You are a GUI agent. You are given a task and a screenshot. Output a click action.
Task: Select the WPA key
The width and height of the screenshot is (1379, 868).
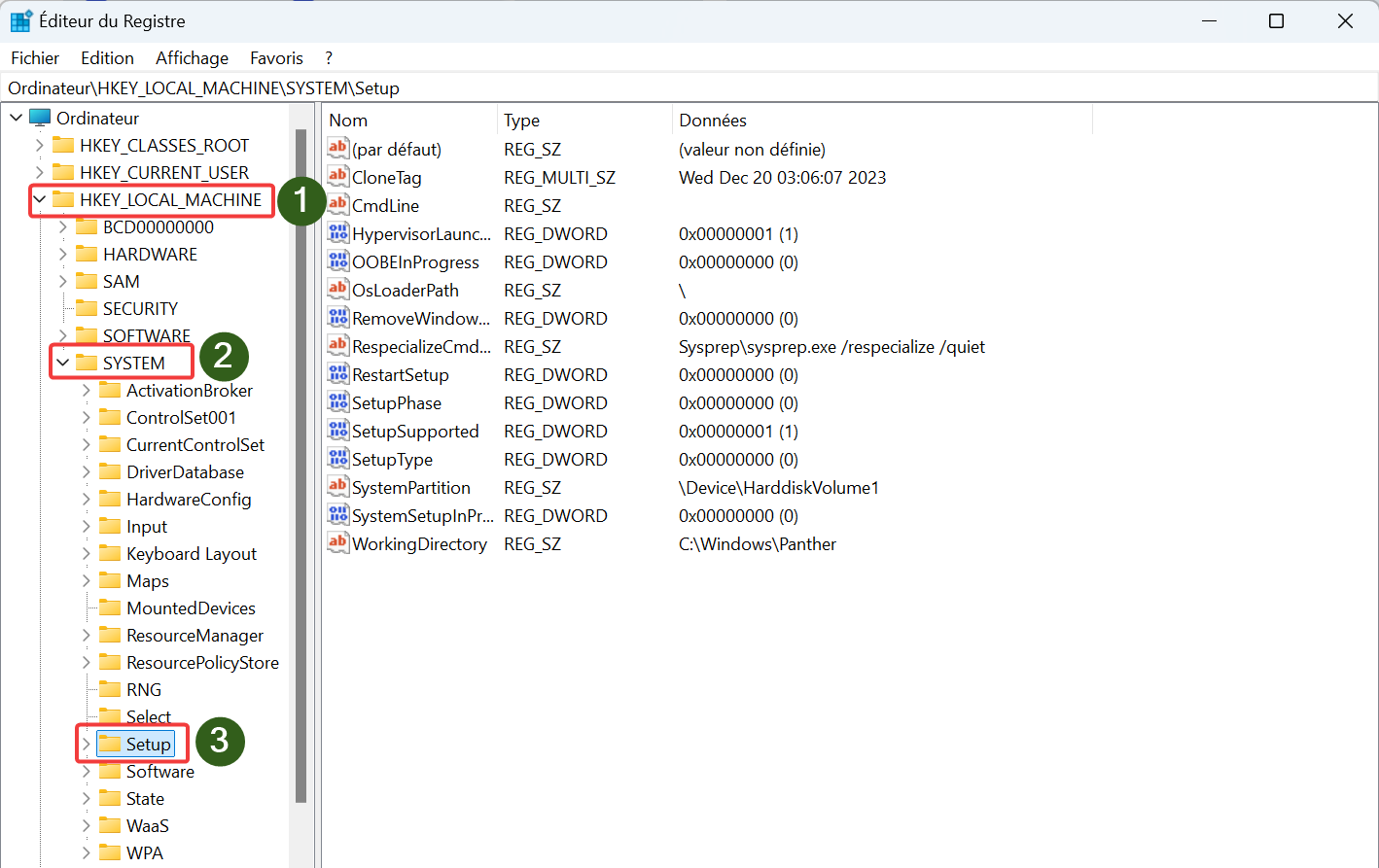pyautogui.click(x=145, y=852)
